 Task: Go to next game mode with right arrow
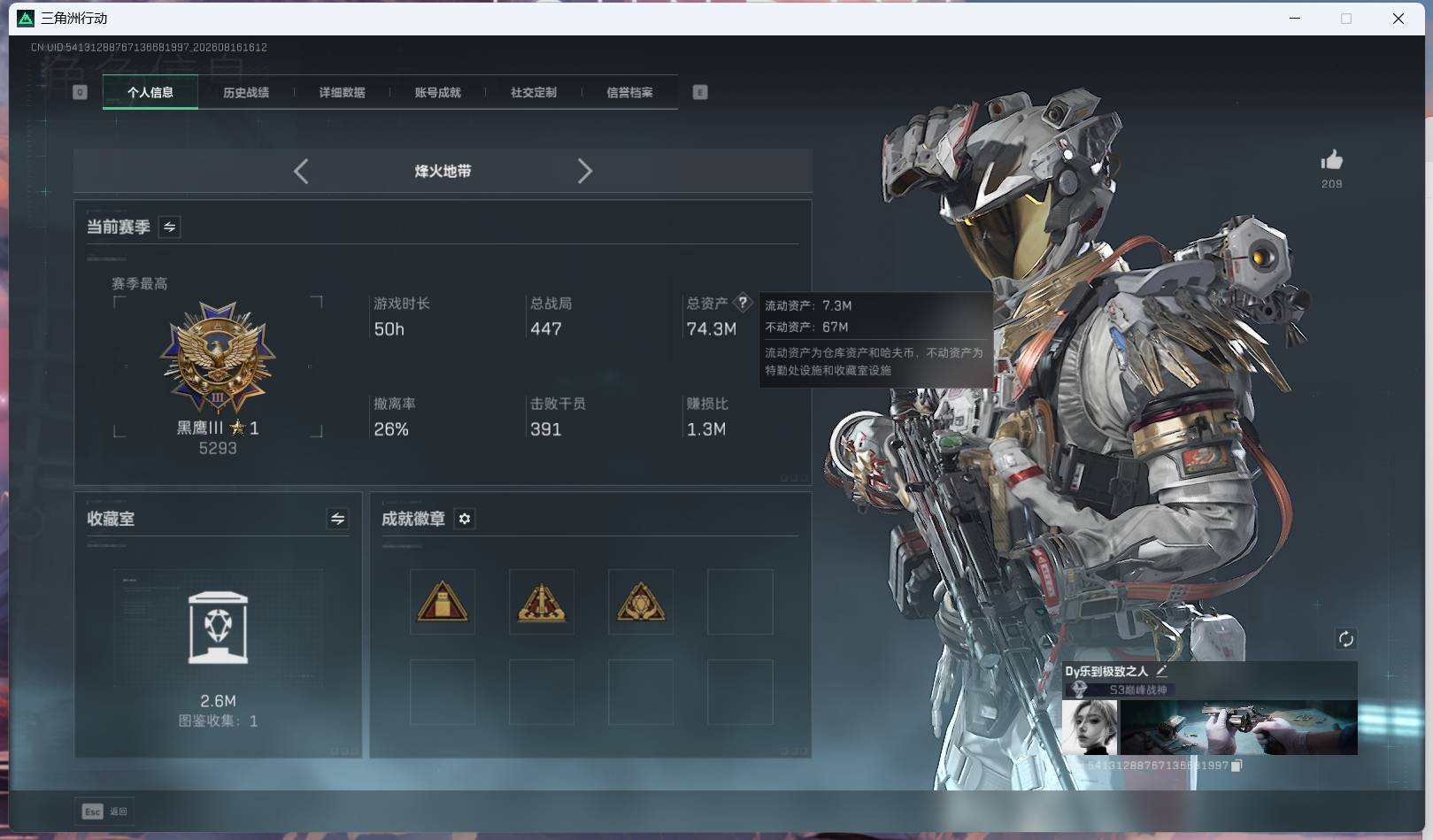tap(584, 171)
